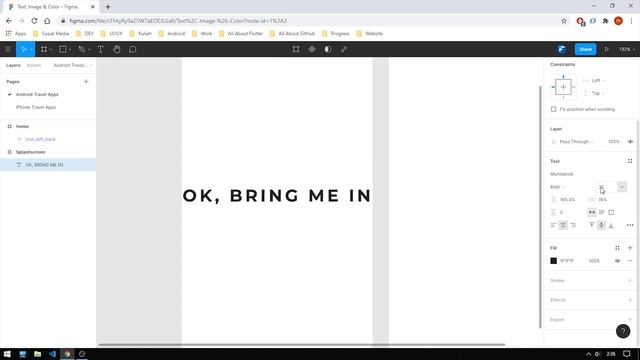Start presentation with the Play icon
This screenshot has height=360, width=640.
tap(607, 49)
